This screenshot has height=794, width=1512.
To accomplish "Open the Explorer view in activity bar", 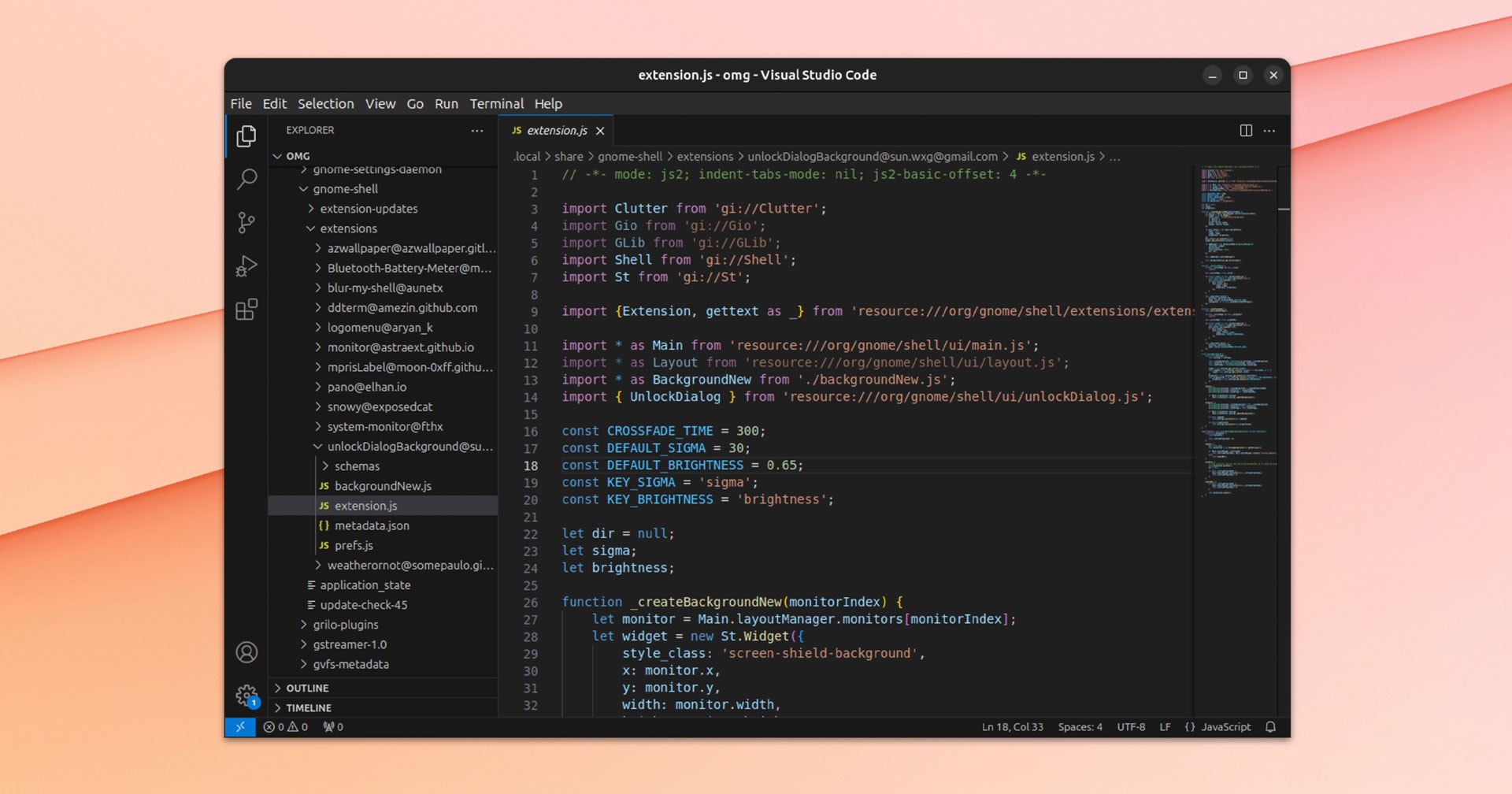I will pos(246,136).
